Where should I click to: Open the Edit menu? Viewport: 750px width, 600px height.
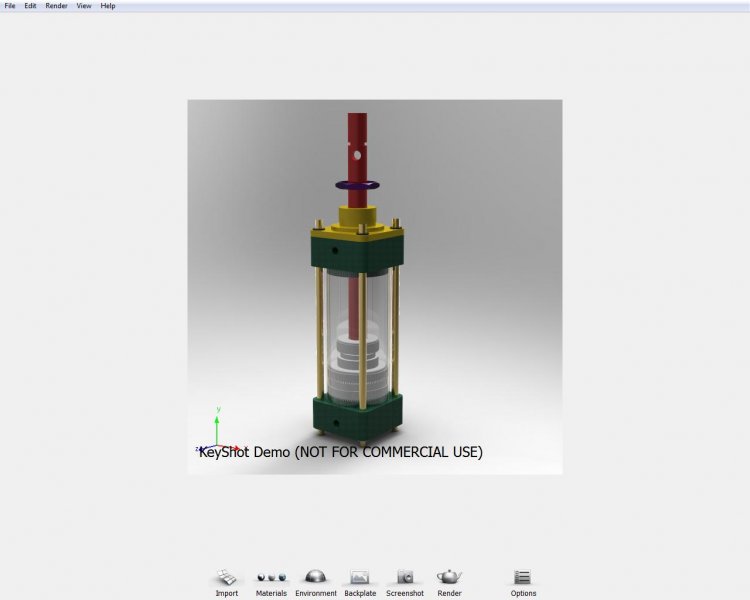click(30, 6)
